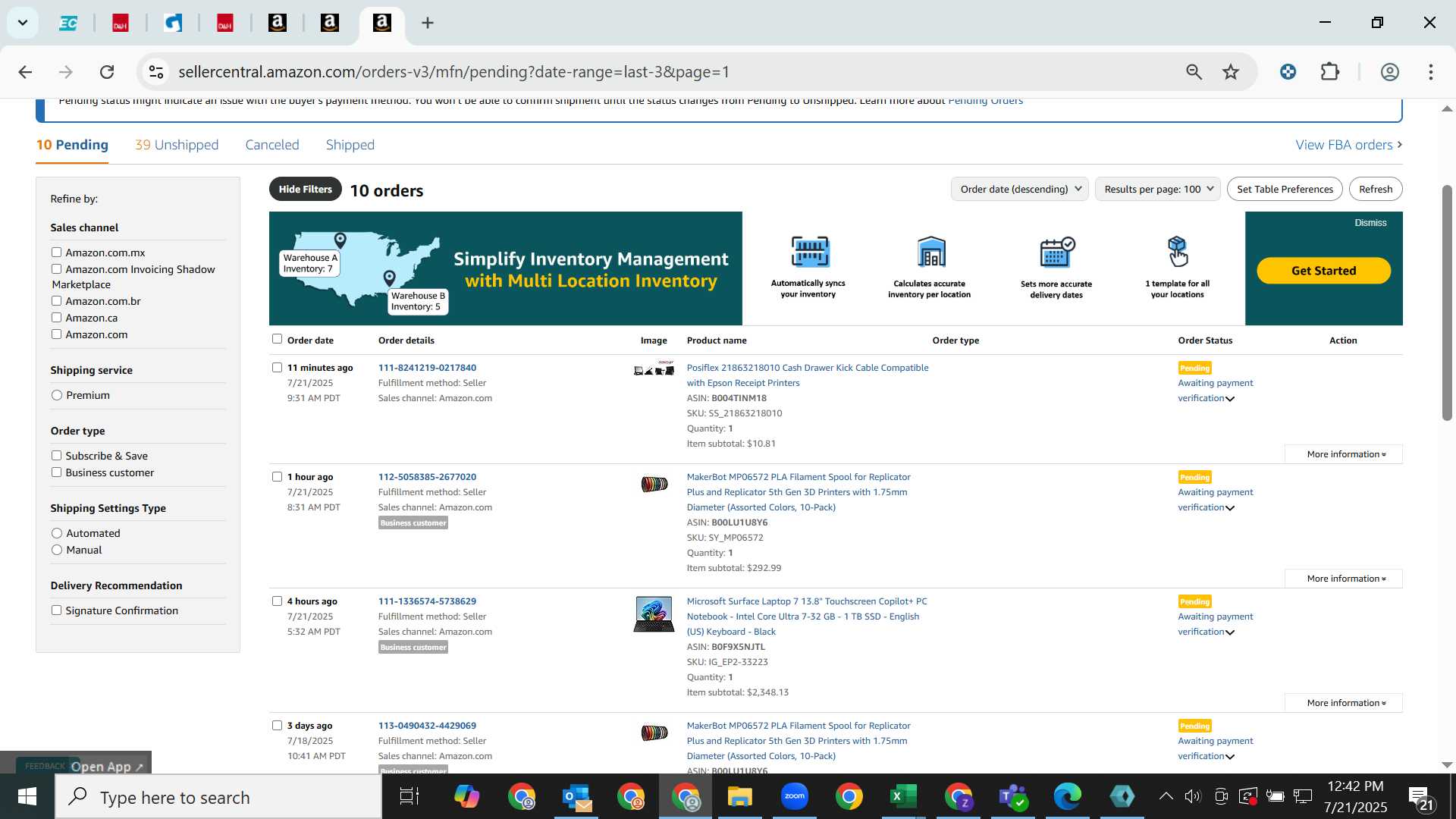
Task: Open Chrome three-dot menu
Action: (1431, 72)
